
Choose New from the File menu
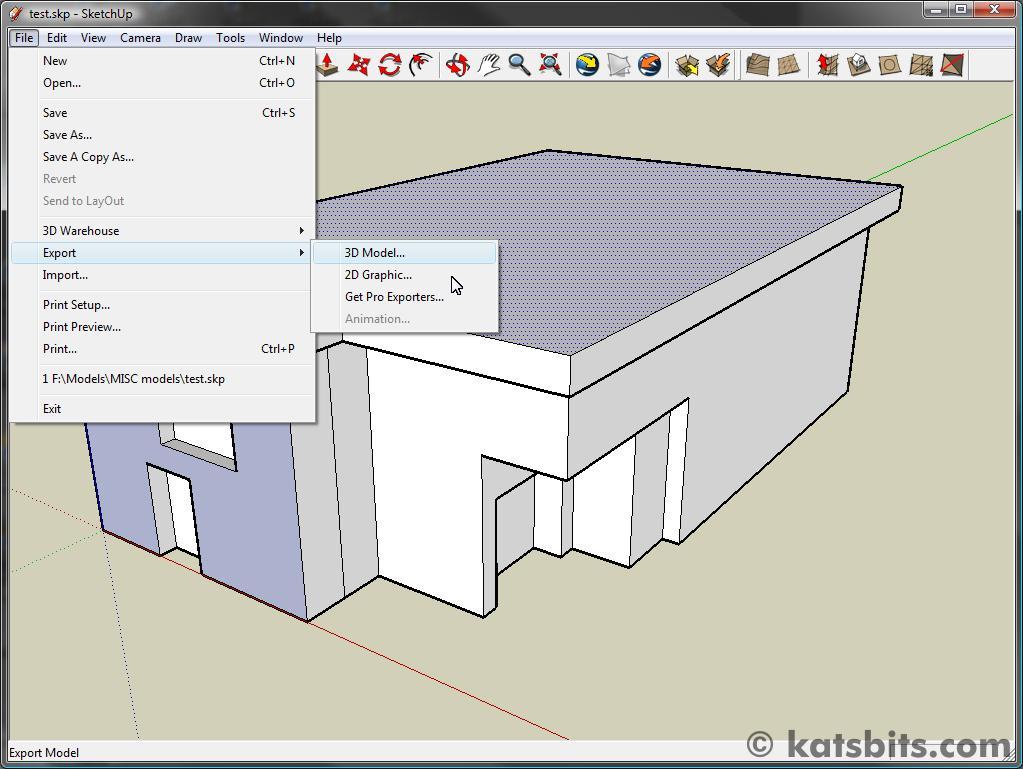click(162, 61)
